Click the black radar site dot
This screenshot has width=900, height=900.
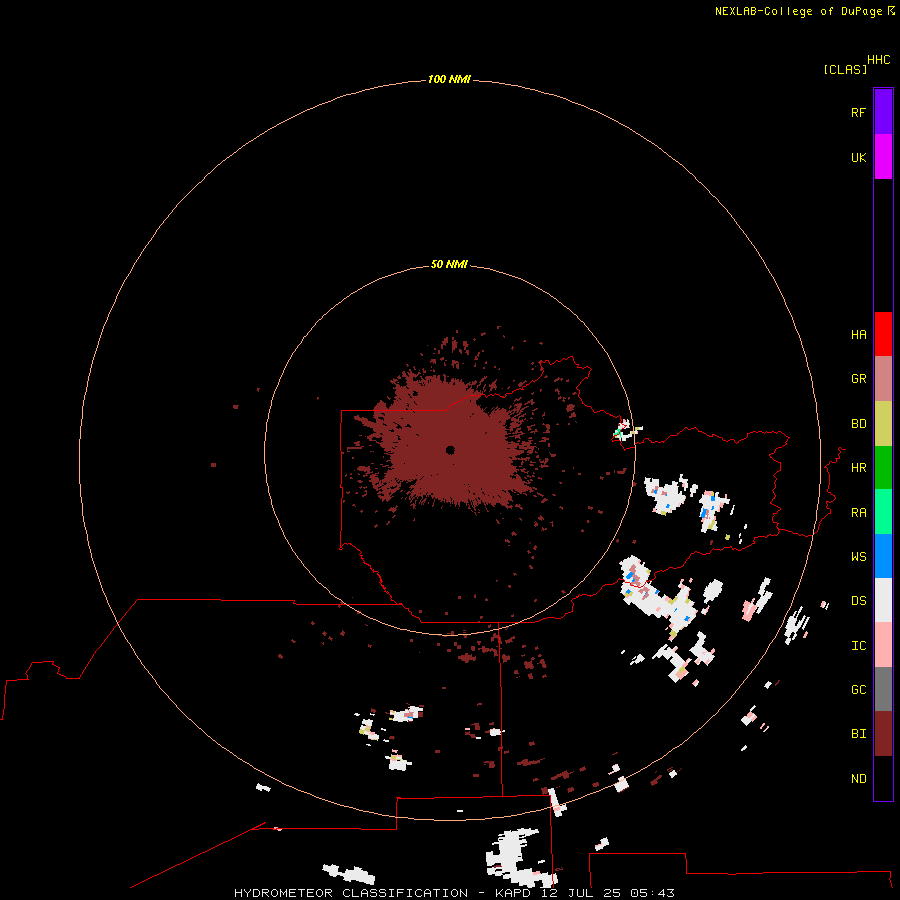pos(450,450)
